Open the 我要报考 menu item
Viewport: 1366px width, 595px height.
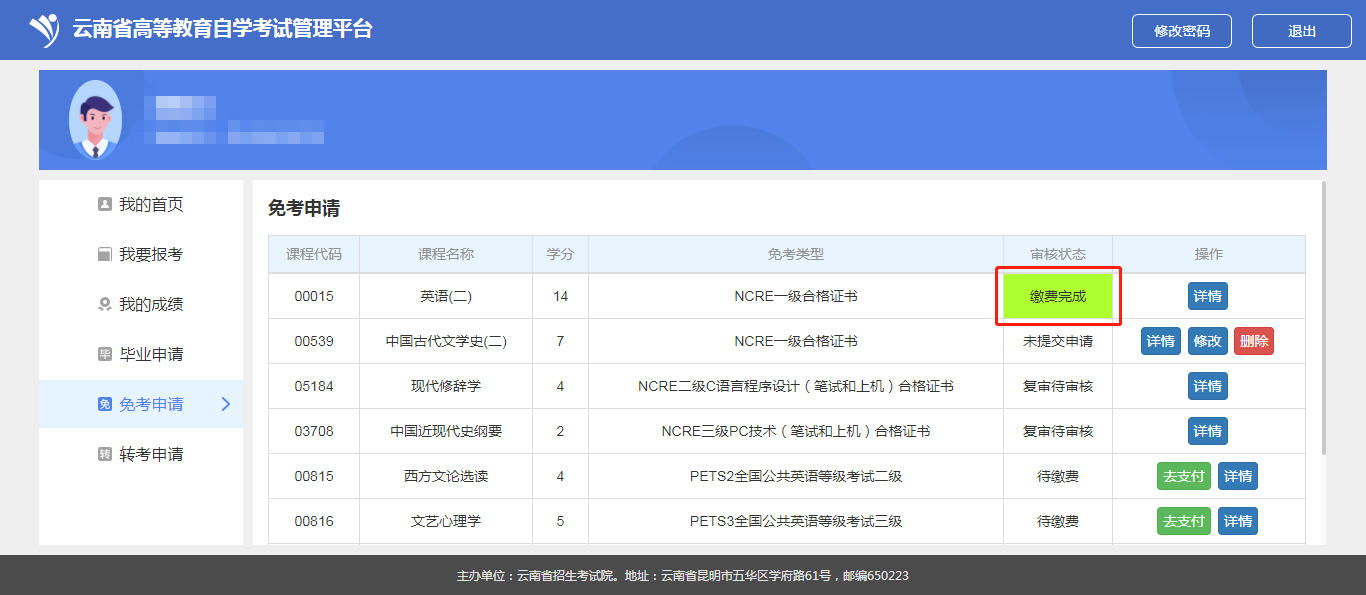(151, 255)
